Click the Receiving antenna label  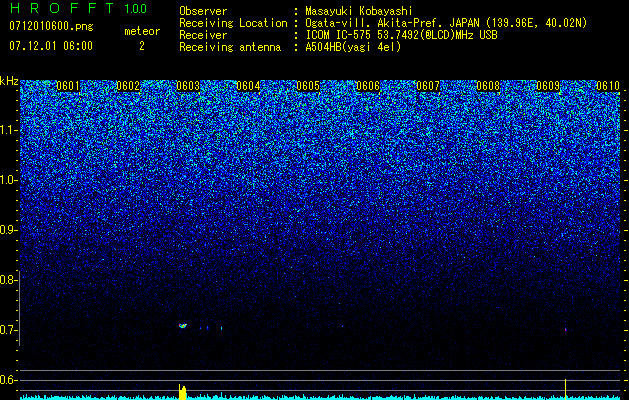[230, 47]
